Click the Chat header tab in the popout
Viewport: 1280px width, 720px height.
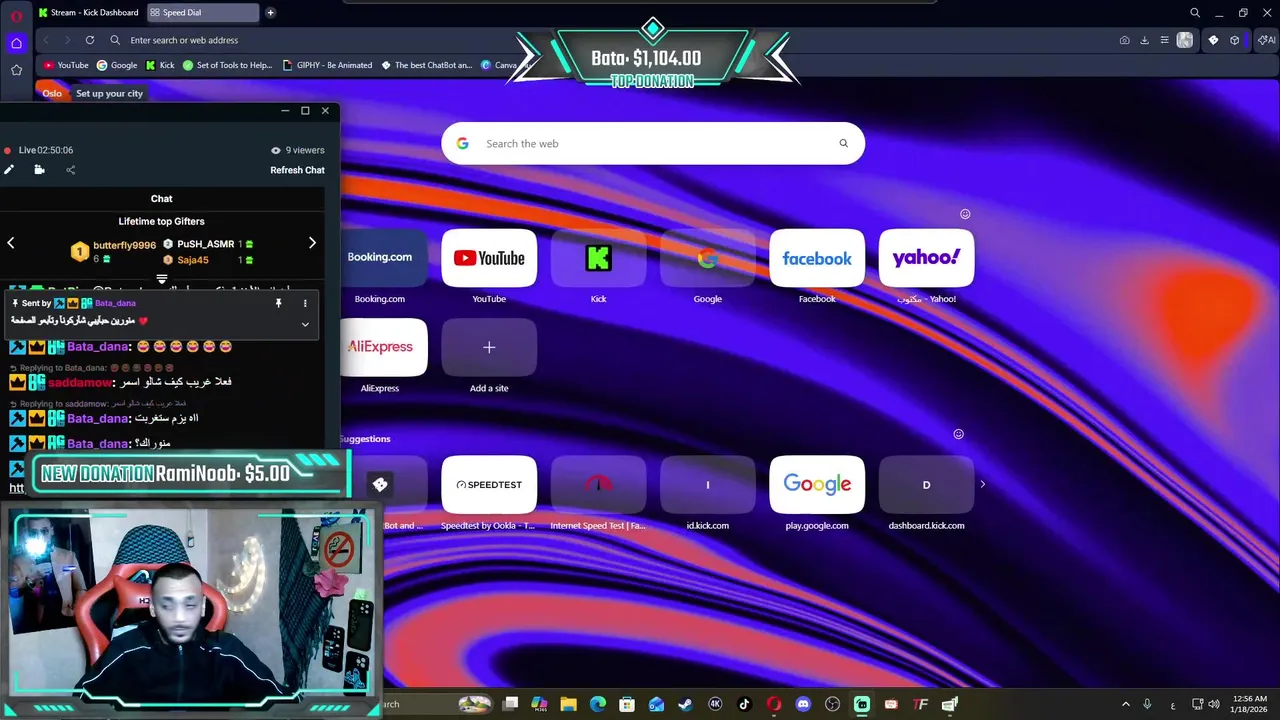pos(161,199)
